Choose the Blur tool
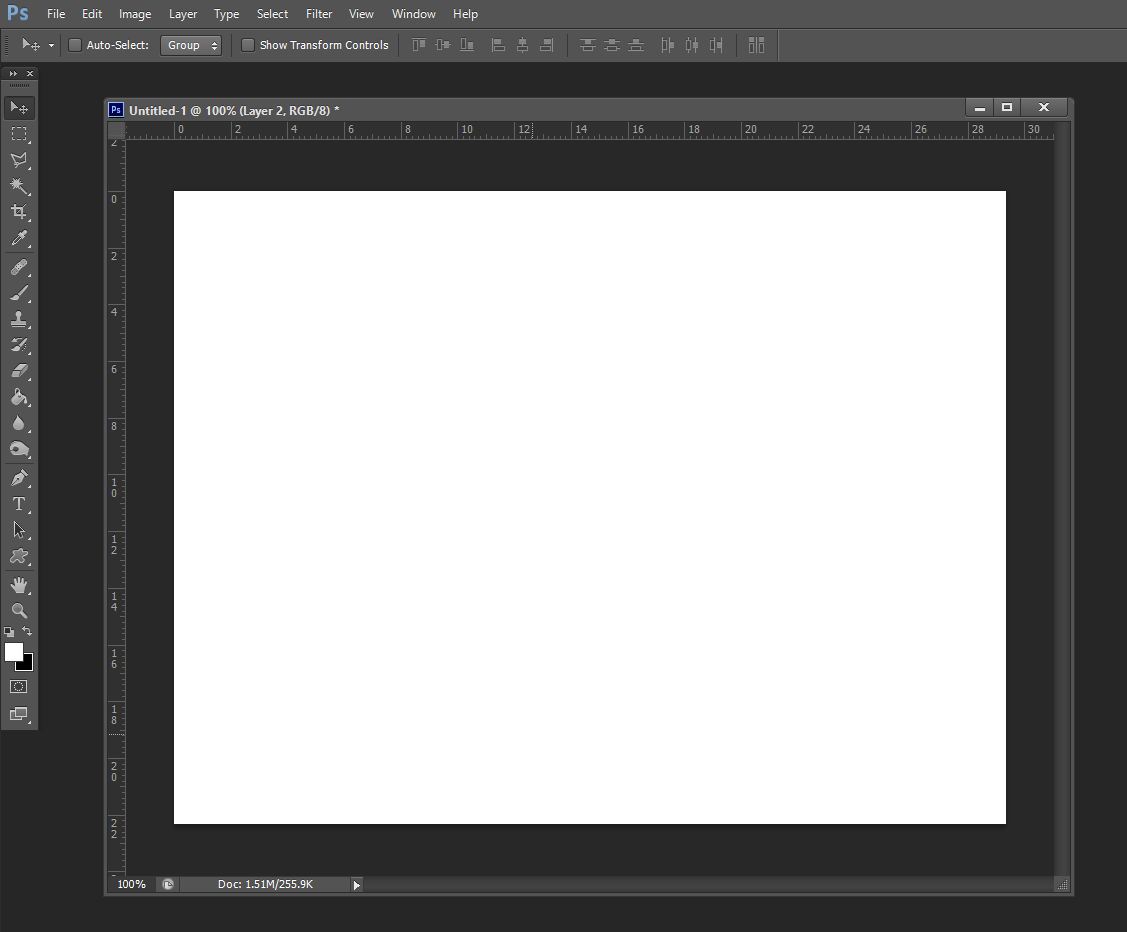 19,423
